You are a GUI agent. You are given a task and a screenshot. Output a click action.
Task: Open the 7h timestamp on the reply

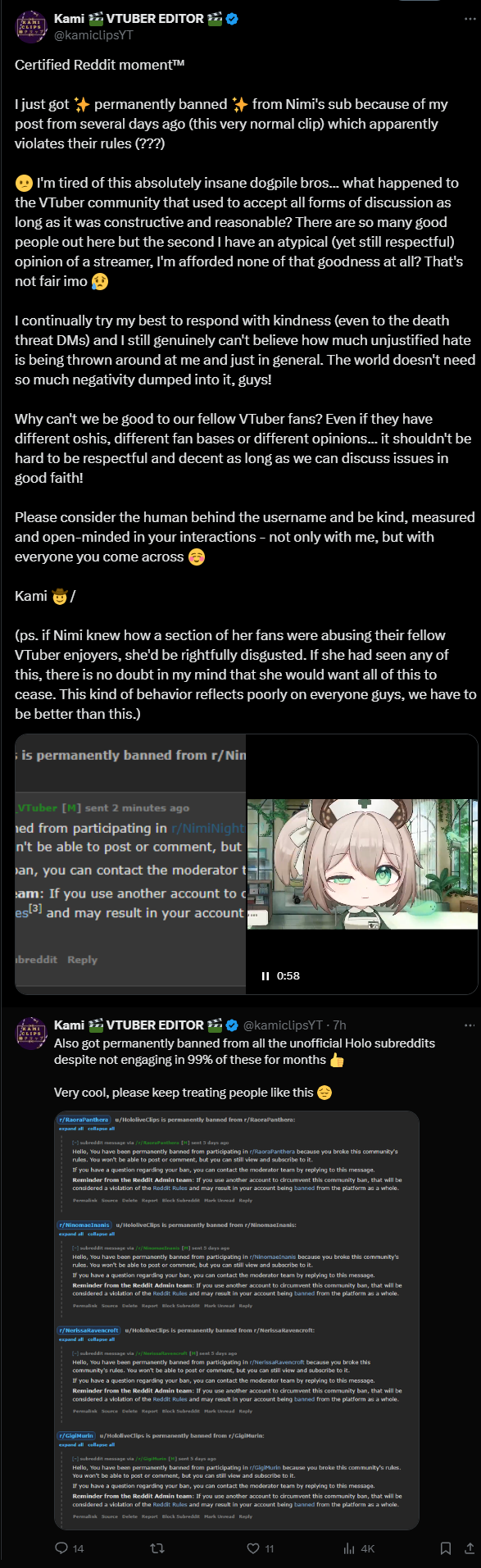[339, 1025]
